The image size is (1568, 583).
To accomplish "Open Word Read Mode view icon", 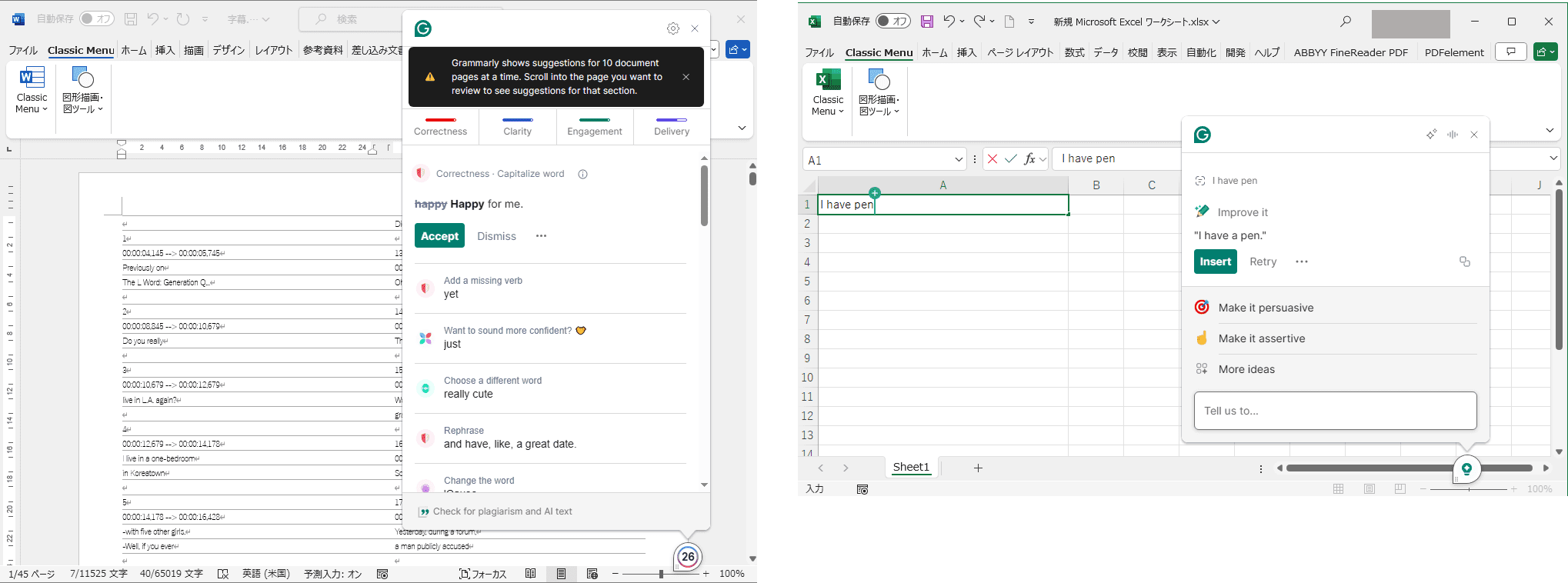I will click(531, 574).
